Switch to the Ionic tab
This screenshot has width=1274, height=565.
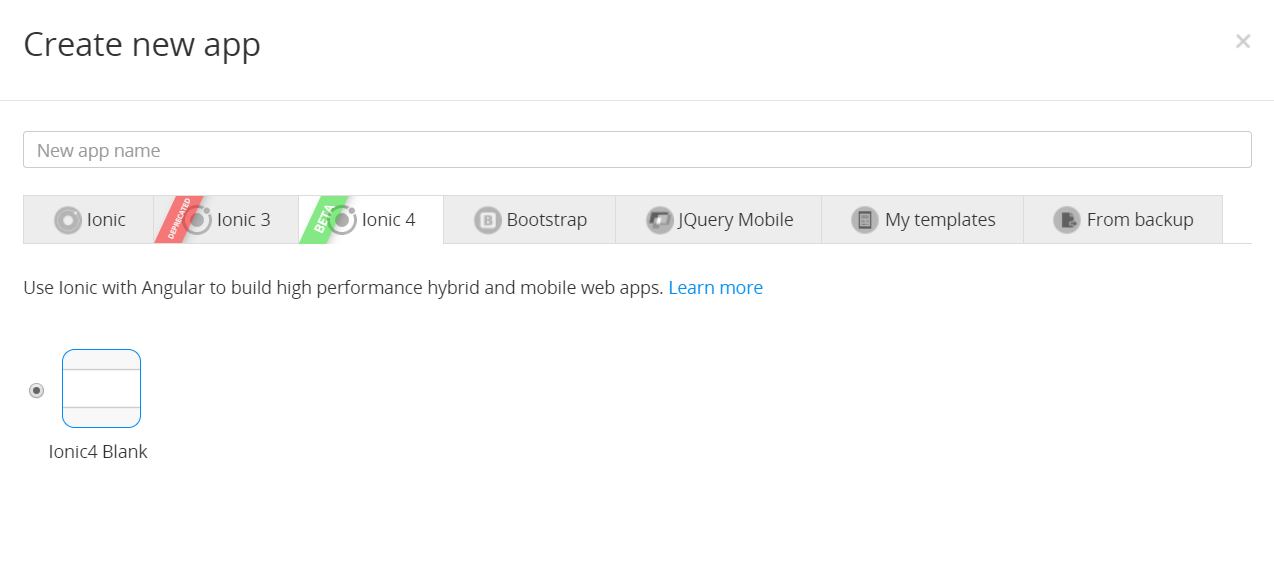point(89,220)
